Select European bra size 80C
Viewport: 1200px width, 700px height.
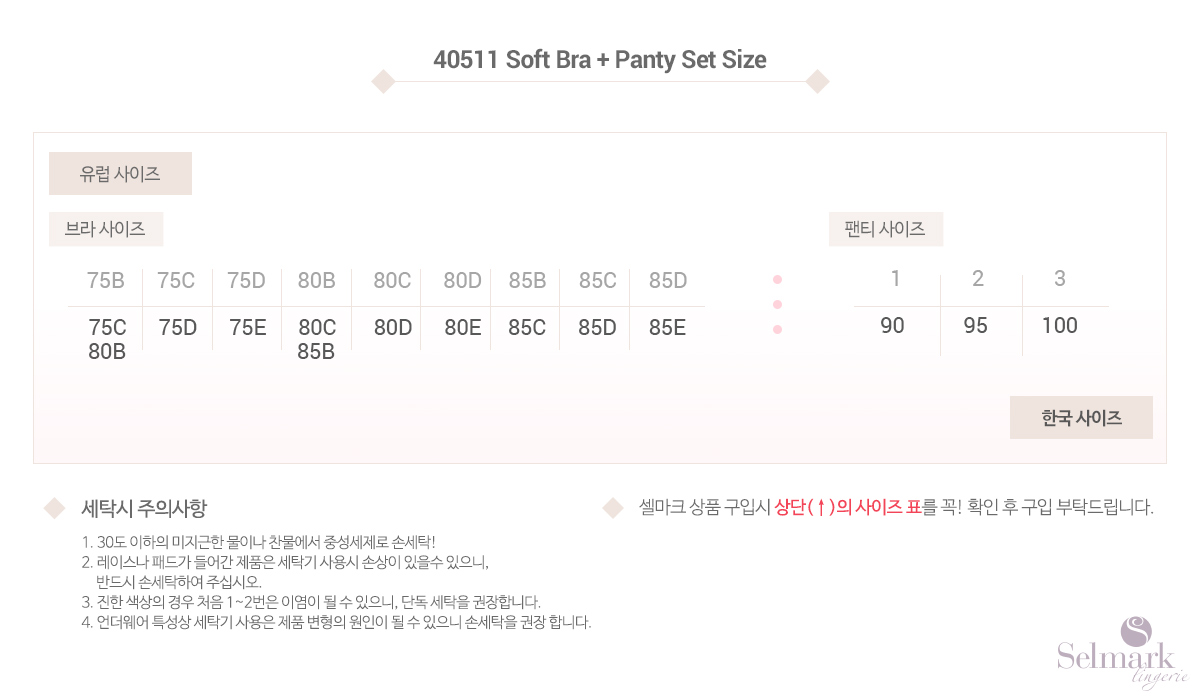[392, 281]
